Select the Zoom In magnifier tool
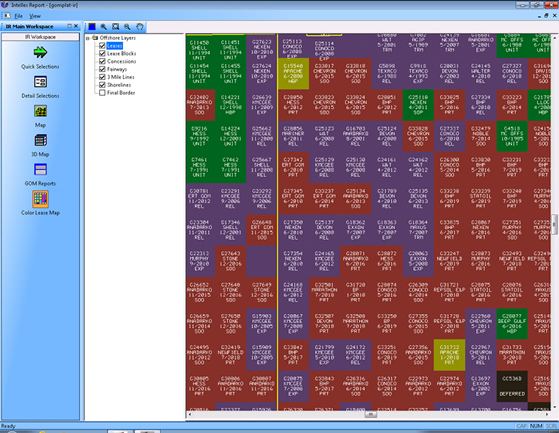 click(x=104, y=27)
